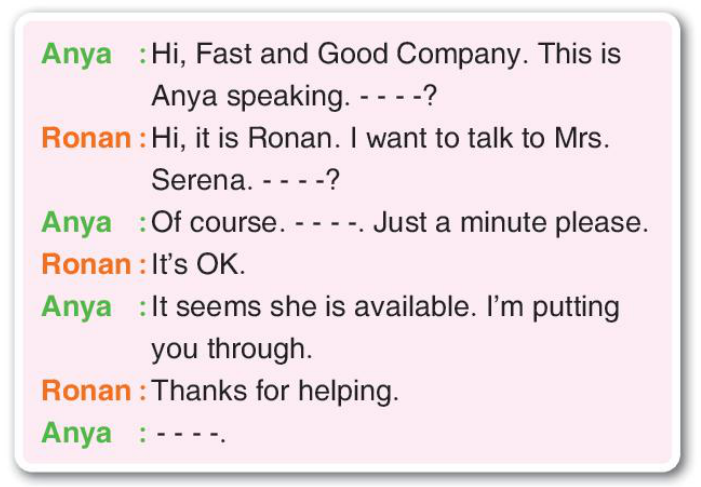Click the words "you through."

232,350
